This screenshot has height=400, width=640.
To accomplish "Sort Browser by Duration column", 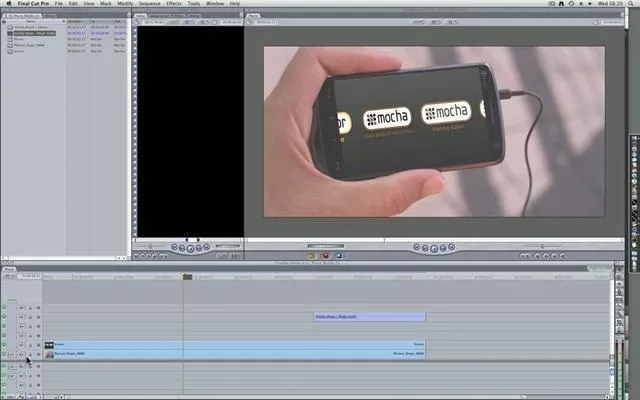I will [78, 21].
